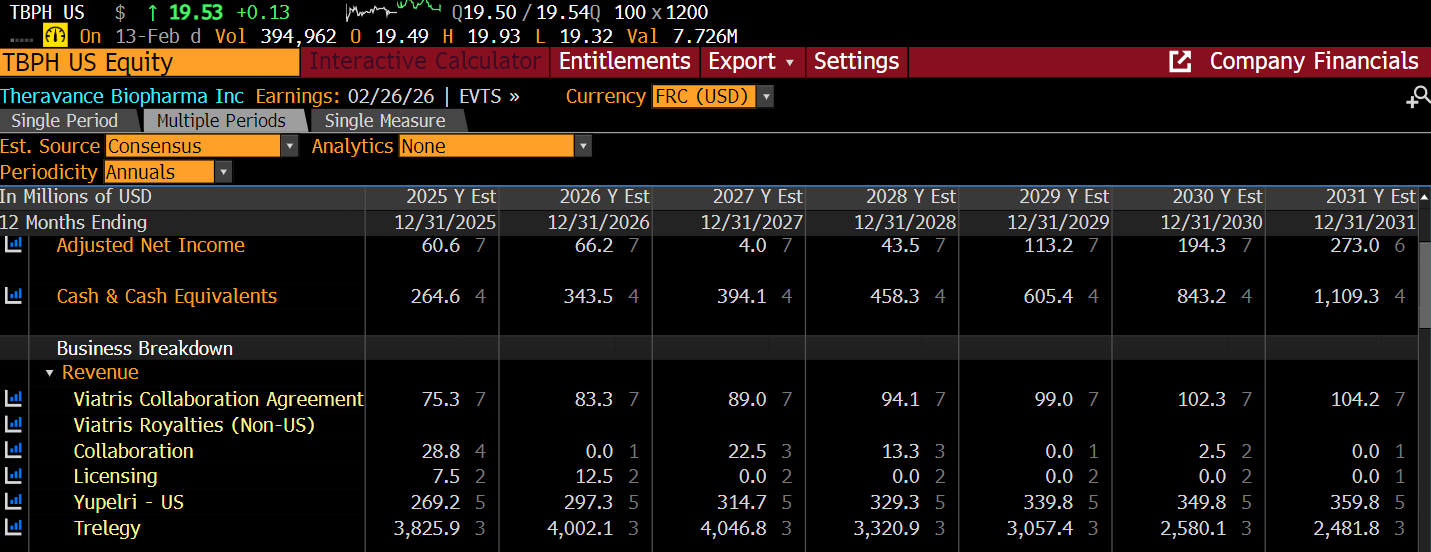
Task: Click the Company Financials pop-out icon
Action: [x=1180, y=62]
